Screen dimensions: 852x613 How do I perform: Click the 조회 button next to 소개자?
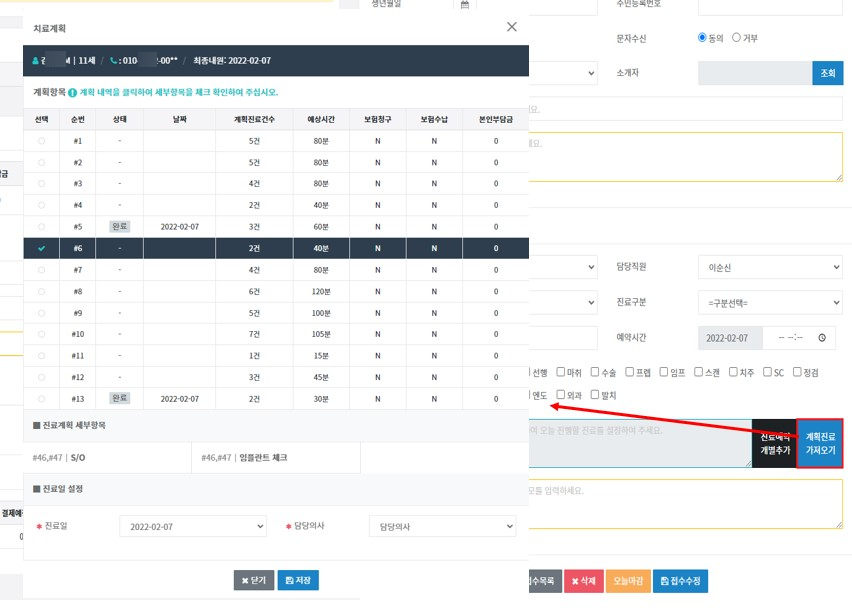(827, 73)
